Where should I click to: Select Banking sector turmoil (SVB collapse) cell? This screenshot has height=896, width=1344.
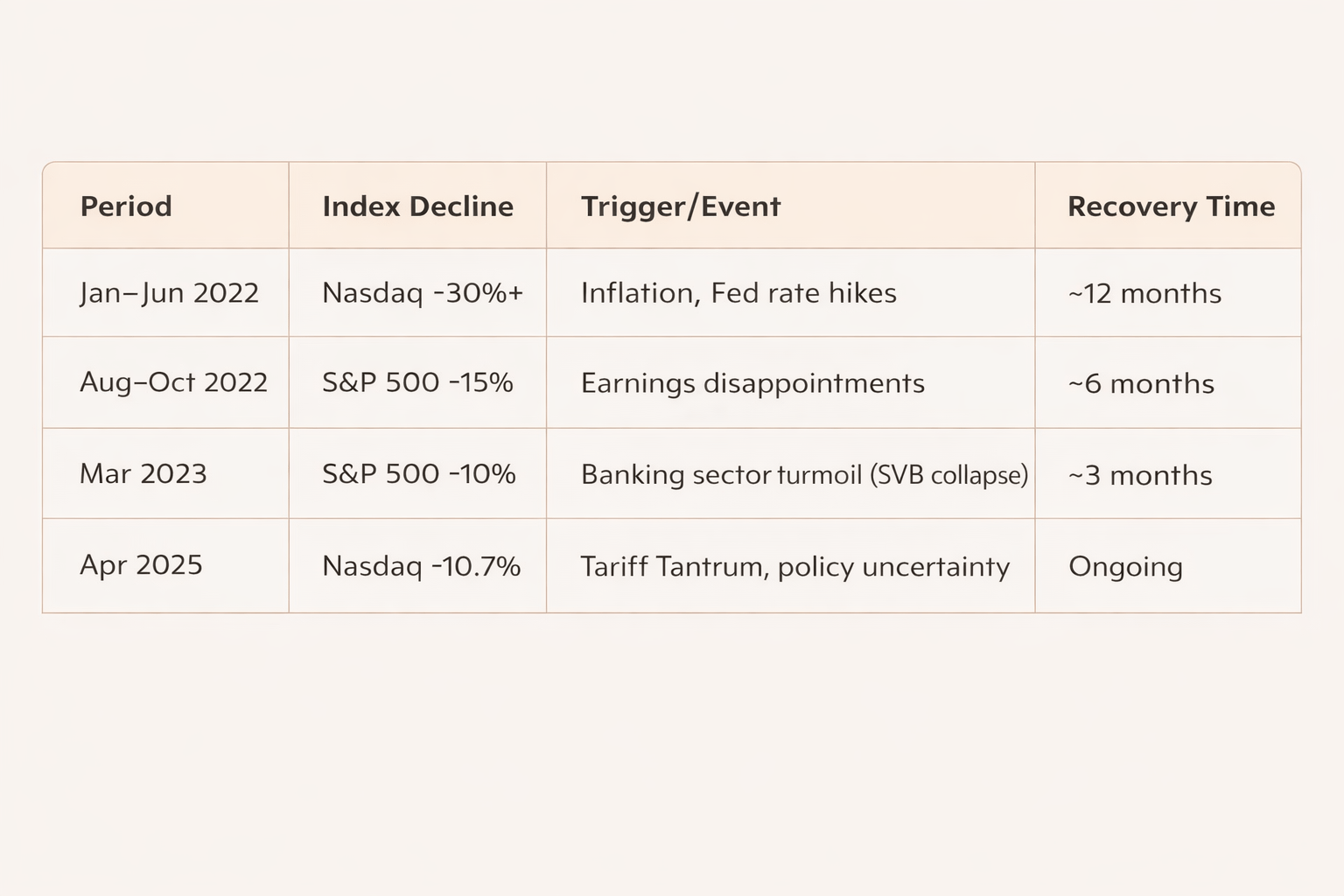804,474
